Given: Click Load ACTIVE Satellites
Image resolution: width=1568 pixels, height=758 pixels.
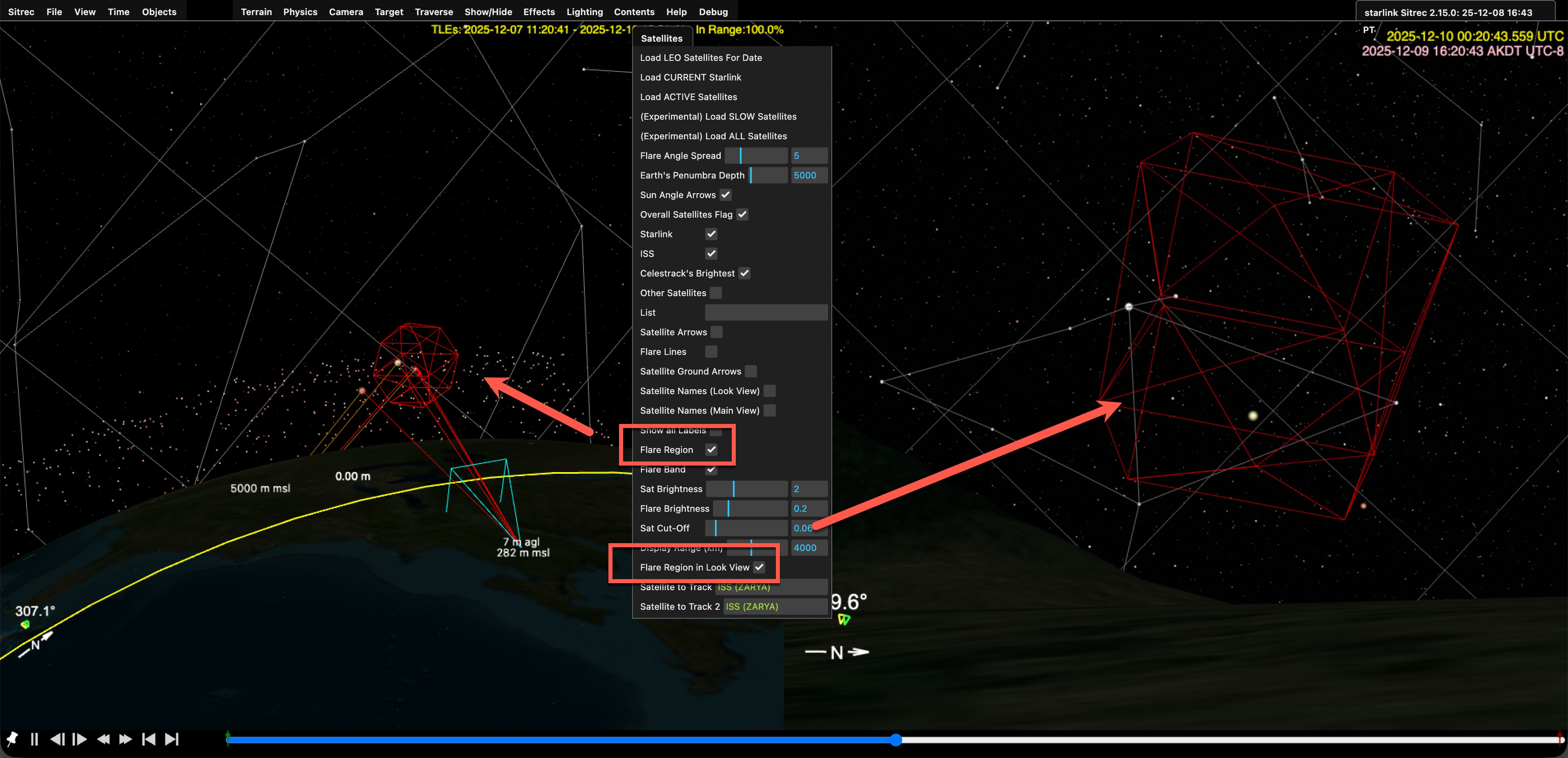Looking at the screenshot, I should click(688, 96).
